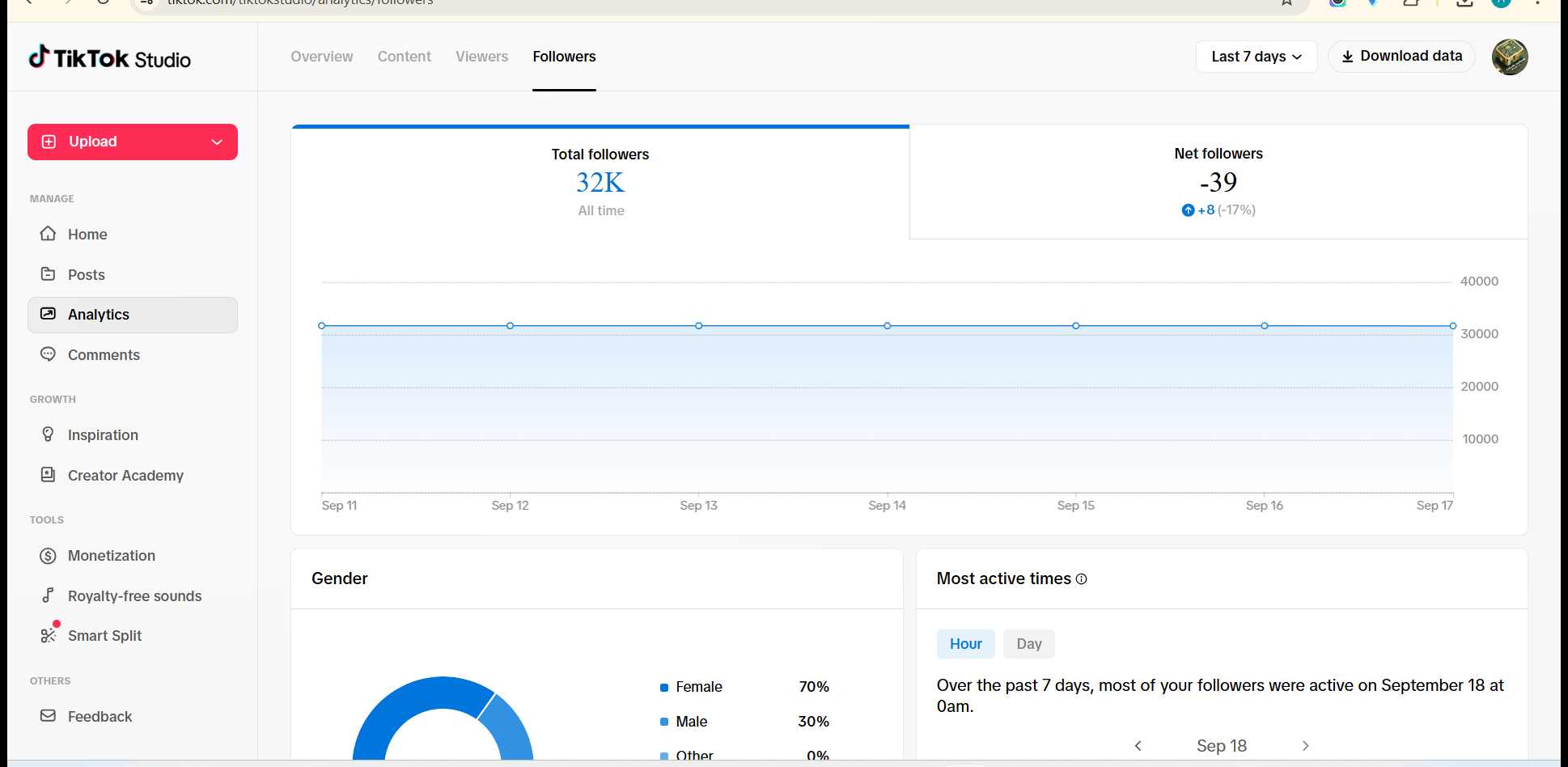Click the Inspiration lightbulb icon
Viewport: 1568px width, 767px height.
click(49, 434)
